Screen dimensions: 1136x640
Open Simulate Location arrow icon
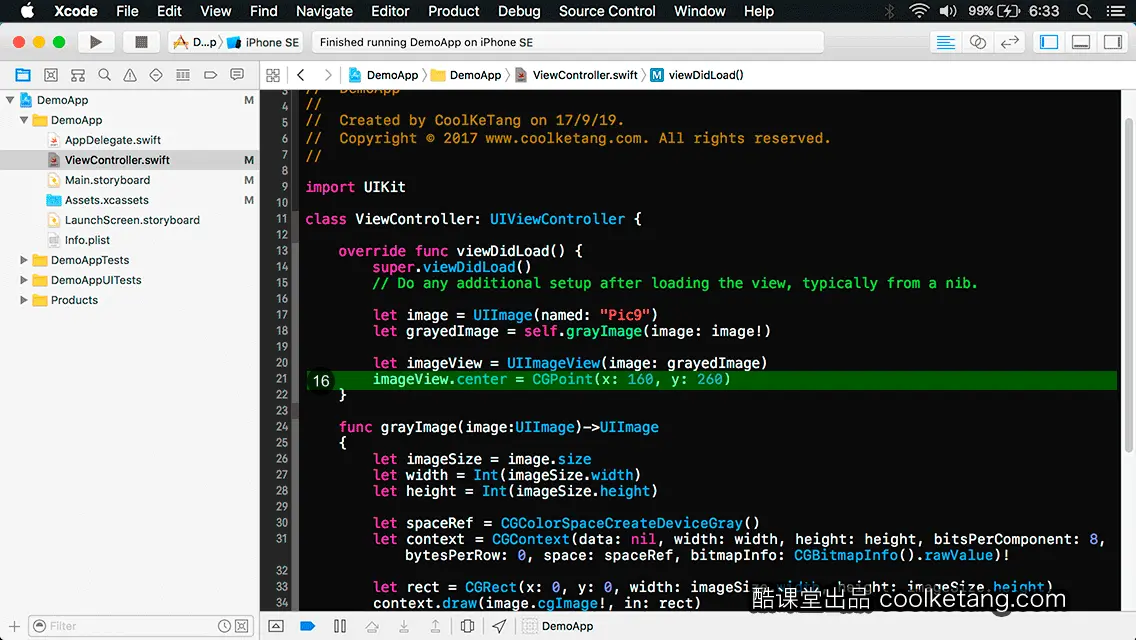(x=499, y=626)
